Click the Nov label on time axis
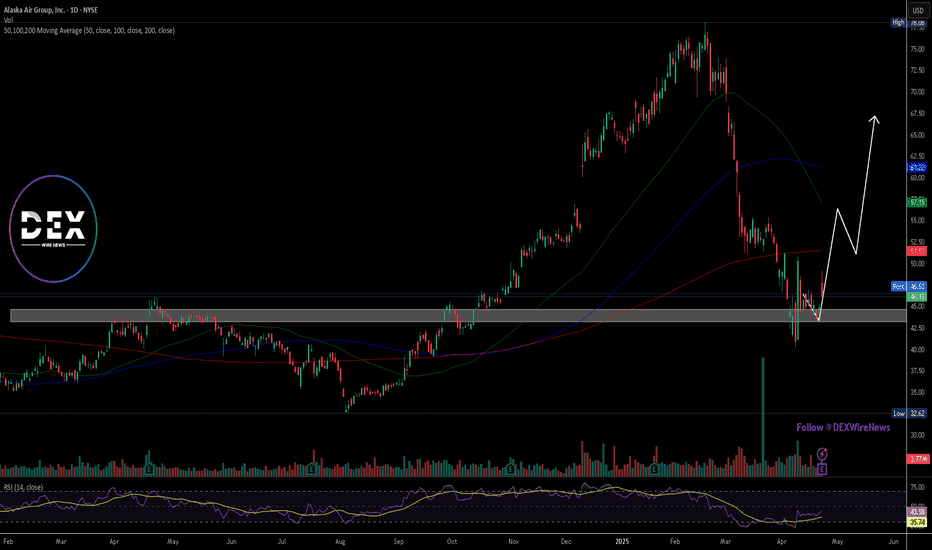 click(x=514, y=542)
